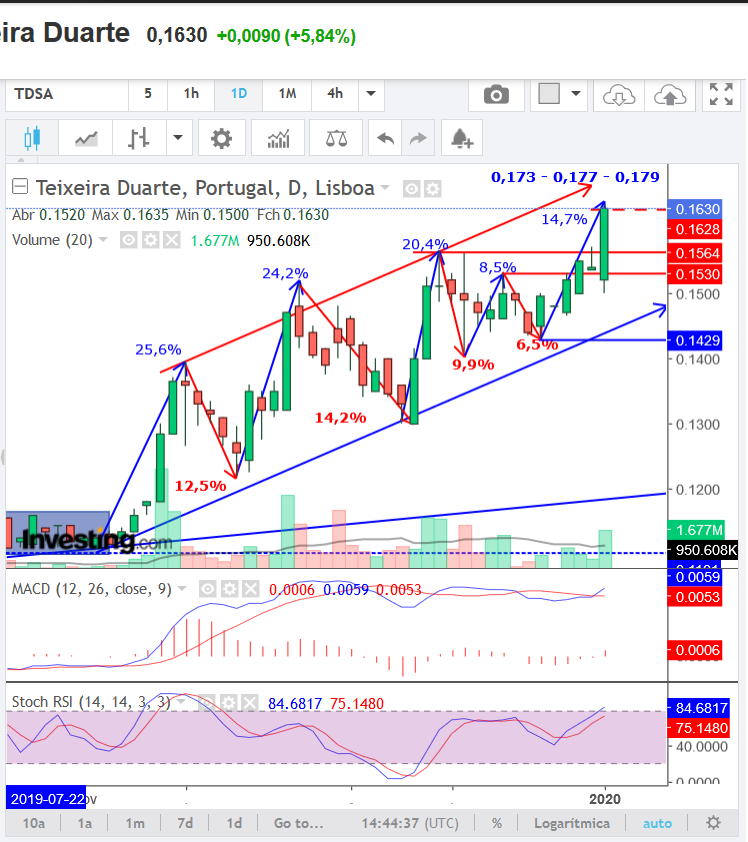Click the layout square swatch
Viewport: 748px width, 842px height.
549,94
